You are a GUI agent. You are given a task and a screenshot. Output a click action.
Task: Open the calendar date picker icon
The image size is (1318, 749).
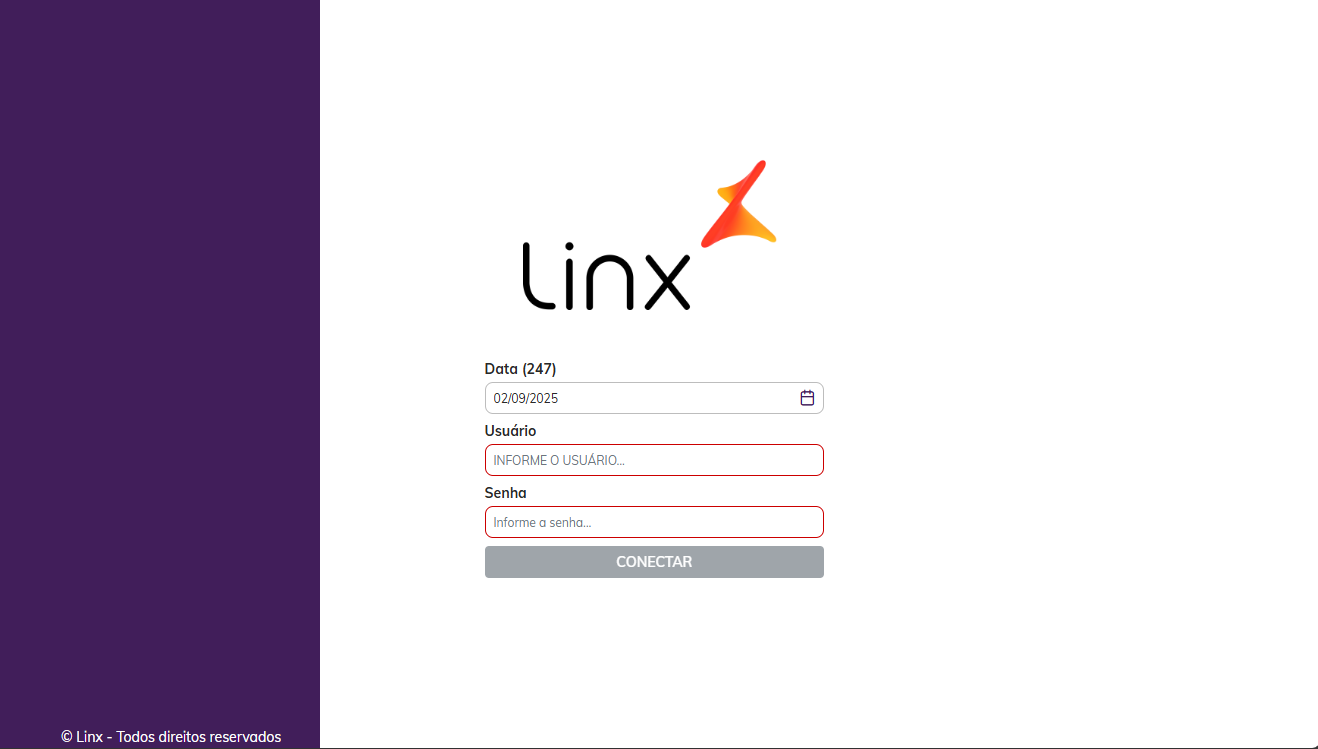coord(807,398)
